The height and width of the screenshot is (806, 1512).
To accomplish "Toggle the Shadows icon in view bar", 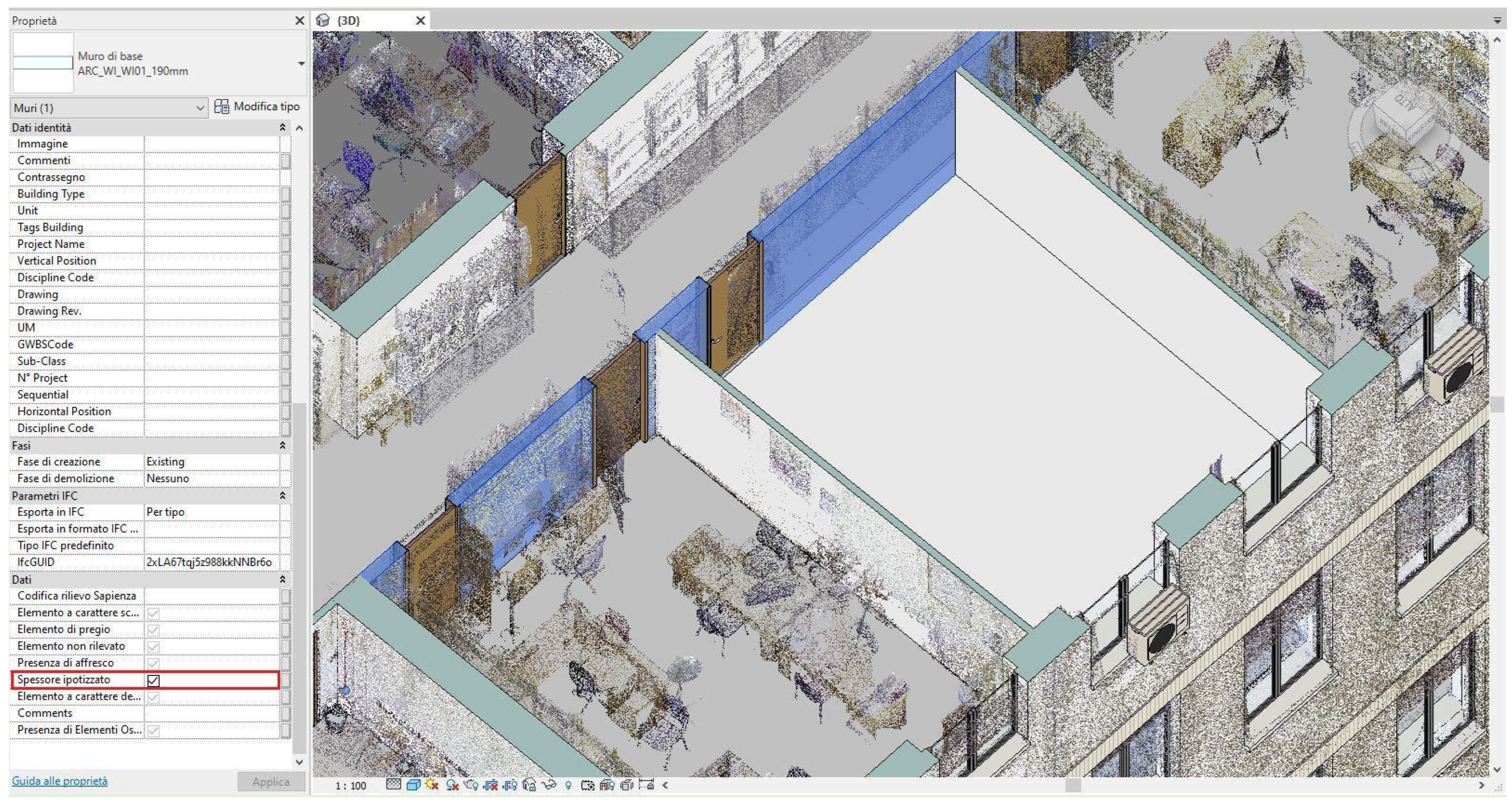I will coord(452,785).
